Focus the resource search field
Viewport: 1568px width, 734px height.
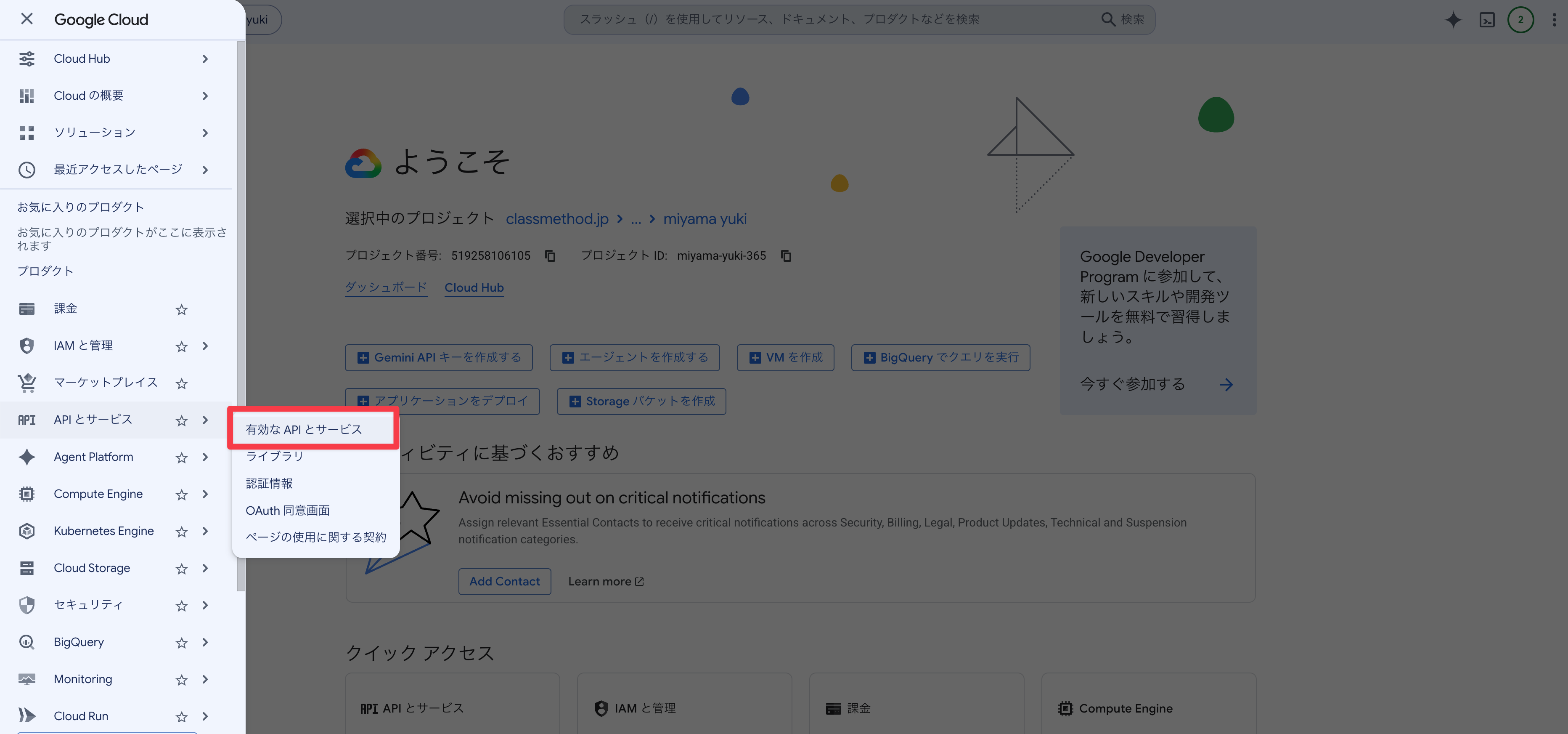point(831,19)
